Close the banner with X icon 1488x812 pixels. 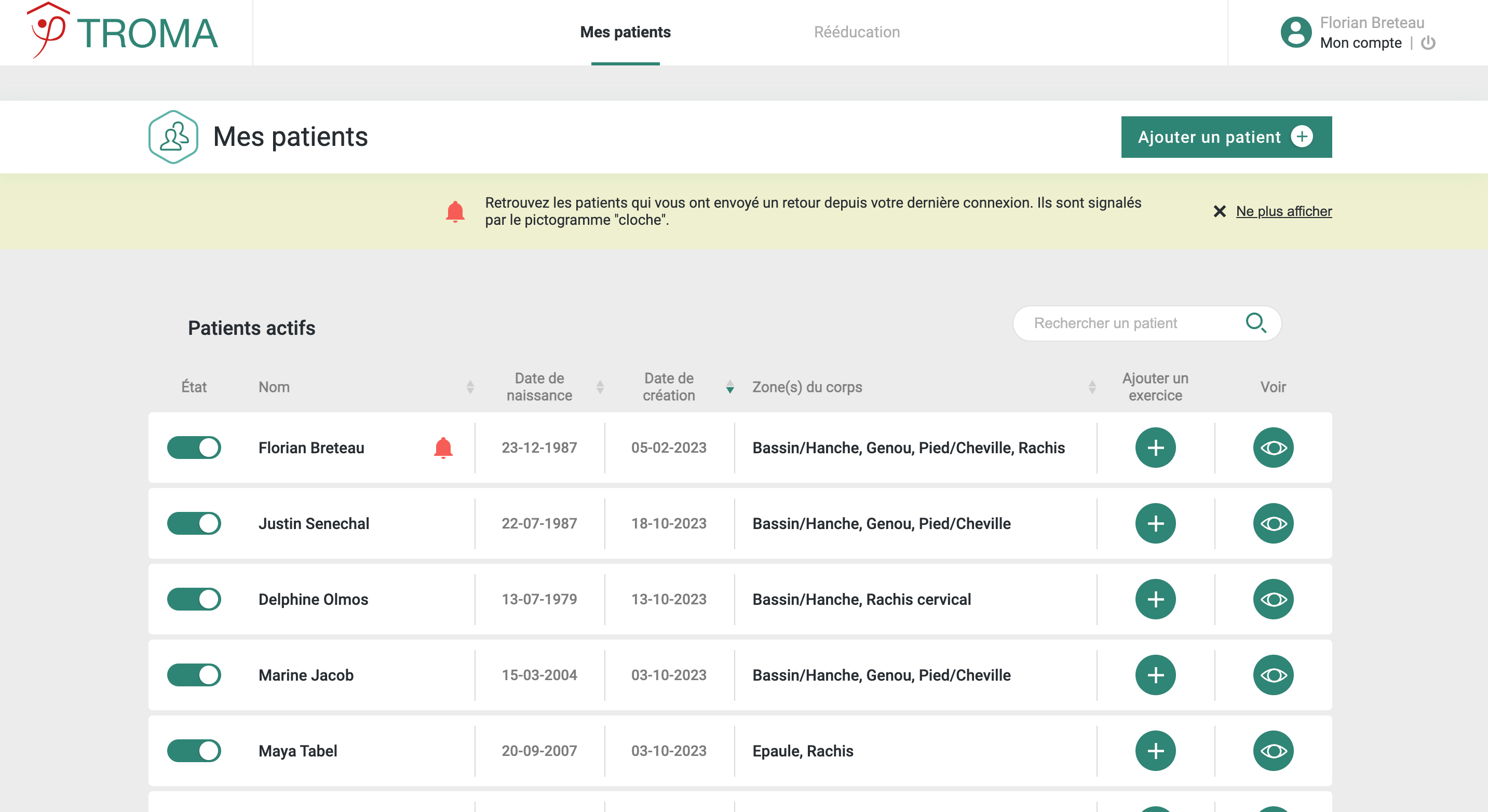pos(1220,211)
